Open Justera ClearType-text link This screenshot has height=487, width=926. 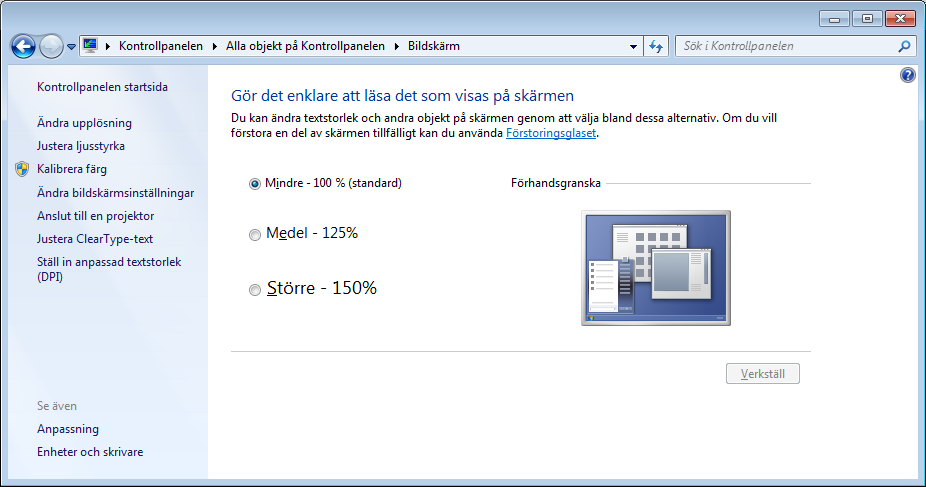tap(95, 239)
